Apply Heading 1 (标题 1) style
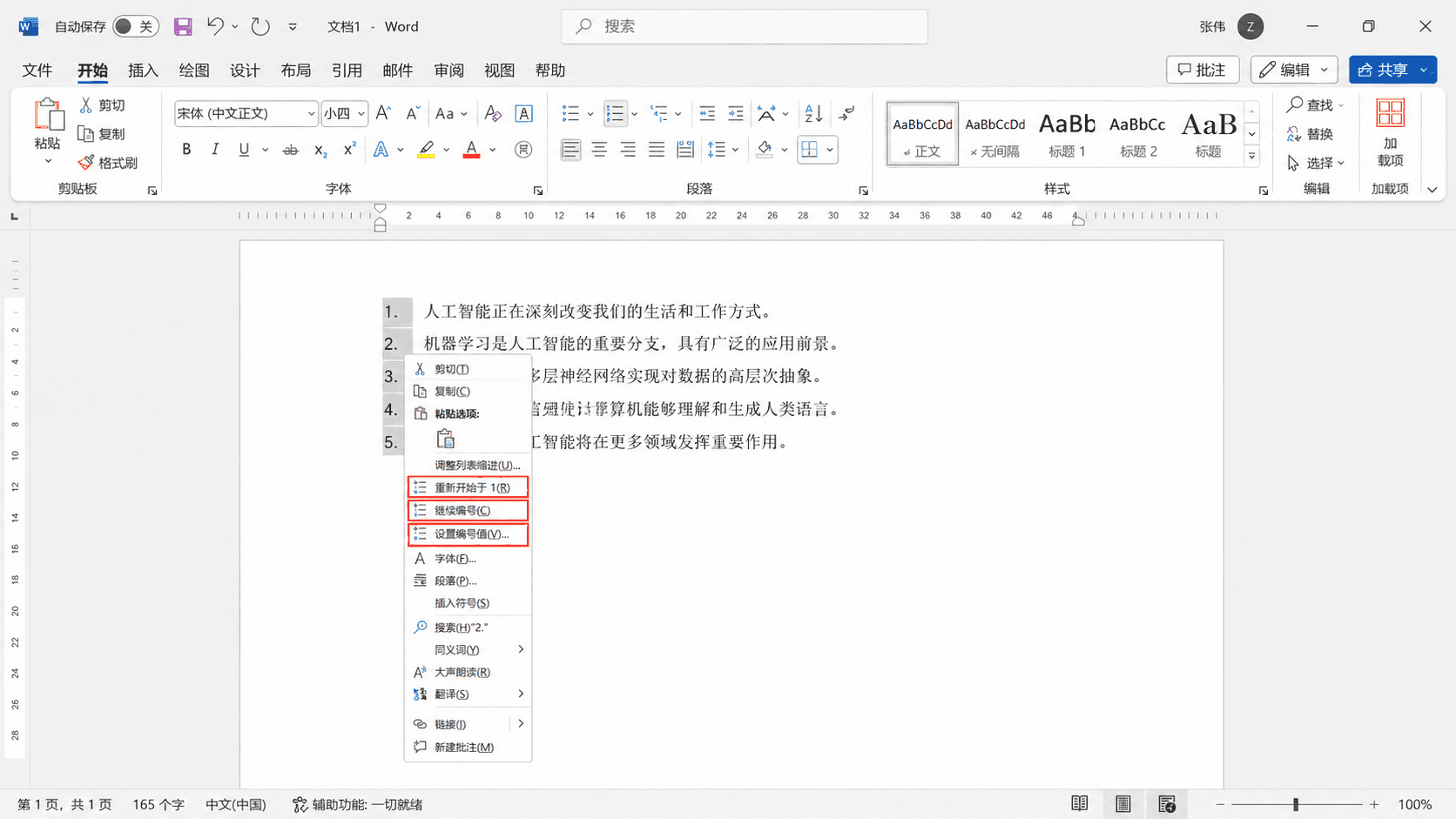 point(1067,134)
